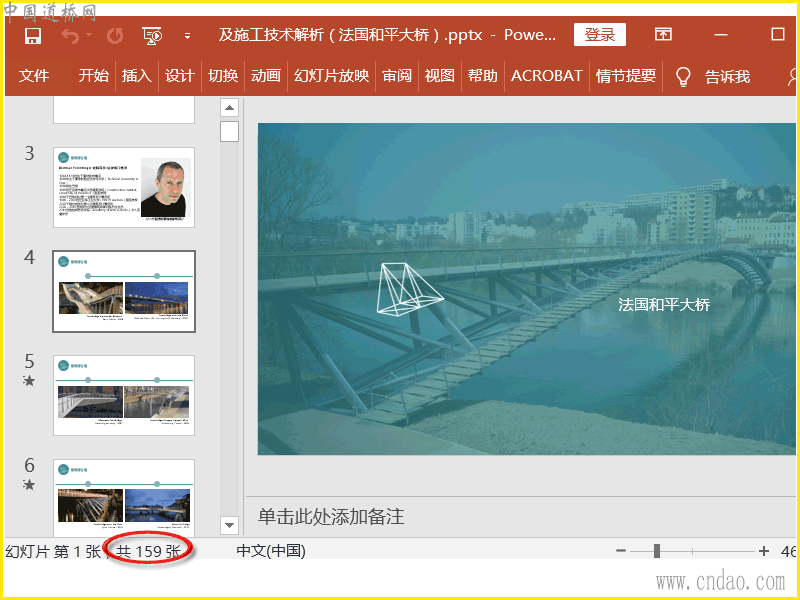Image resolution: width=800 pixels, height=600 pixels.
Task: Click the zoom out minus button
Action: pos(621,551)
